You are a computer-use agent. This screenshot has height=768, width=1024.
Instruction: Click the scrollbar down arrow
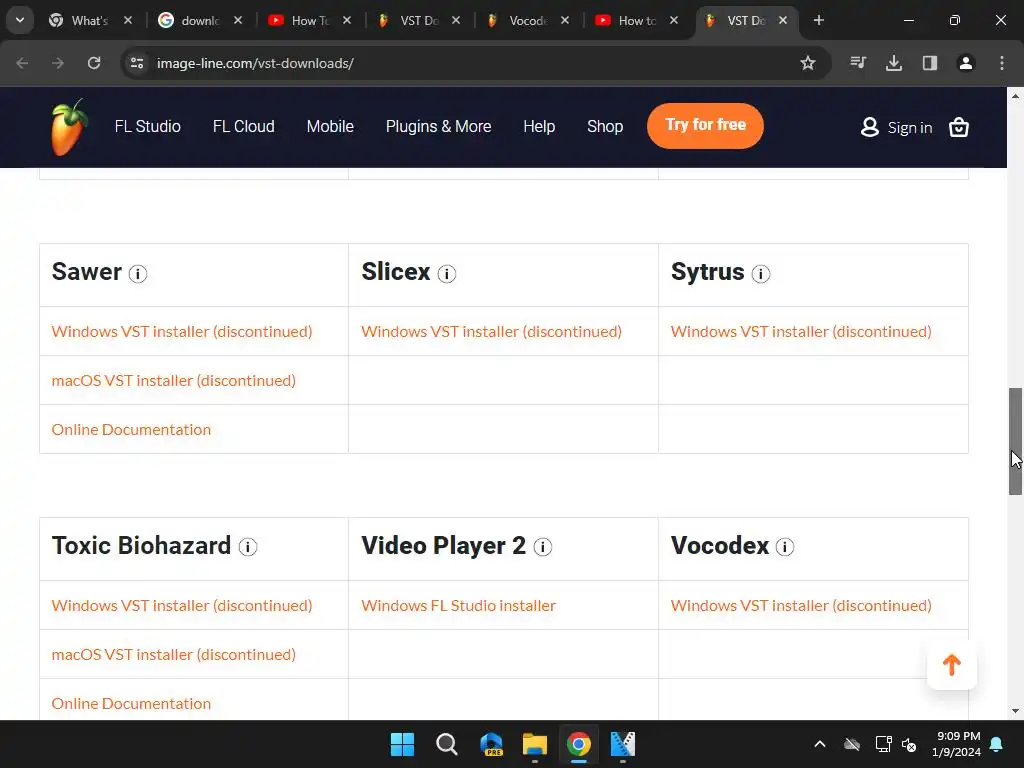coord(1015,711)
